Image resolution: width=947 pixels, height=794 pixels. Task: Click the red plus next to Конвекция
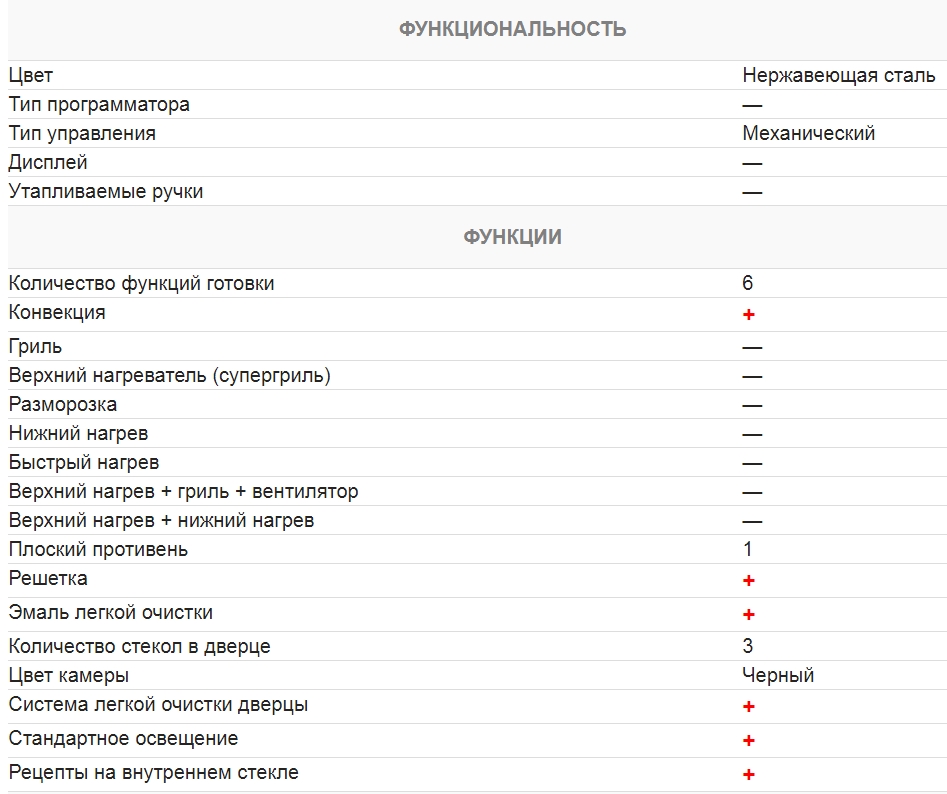pos(749,314)
